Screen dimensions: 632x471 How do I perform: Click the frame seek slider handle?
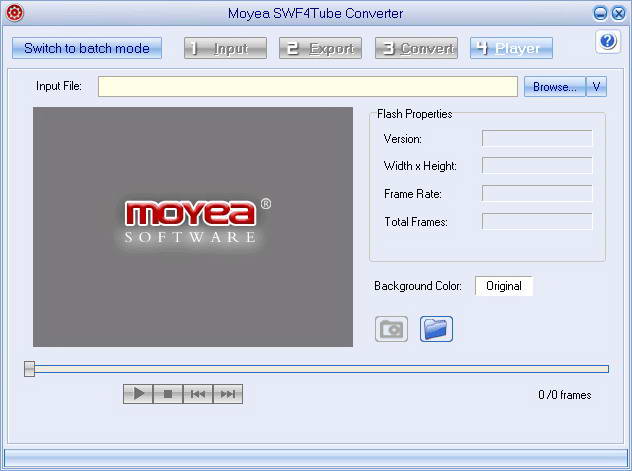(29, 369)
